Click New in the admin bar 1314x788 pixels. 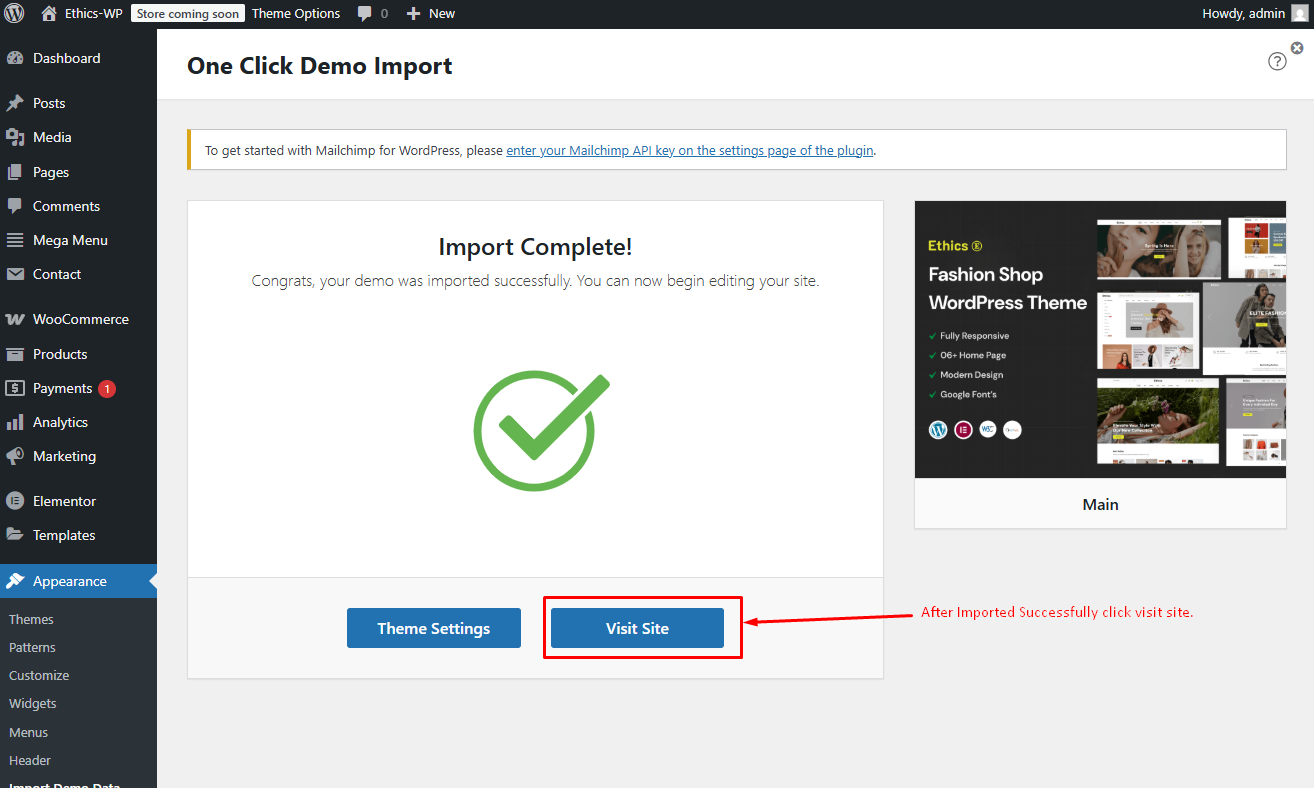442,14
